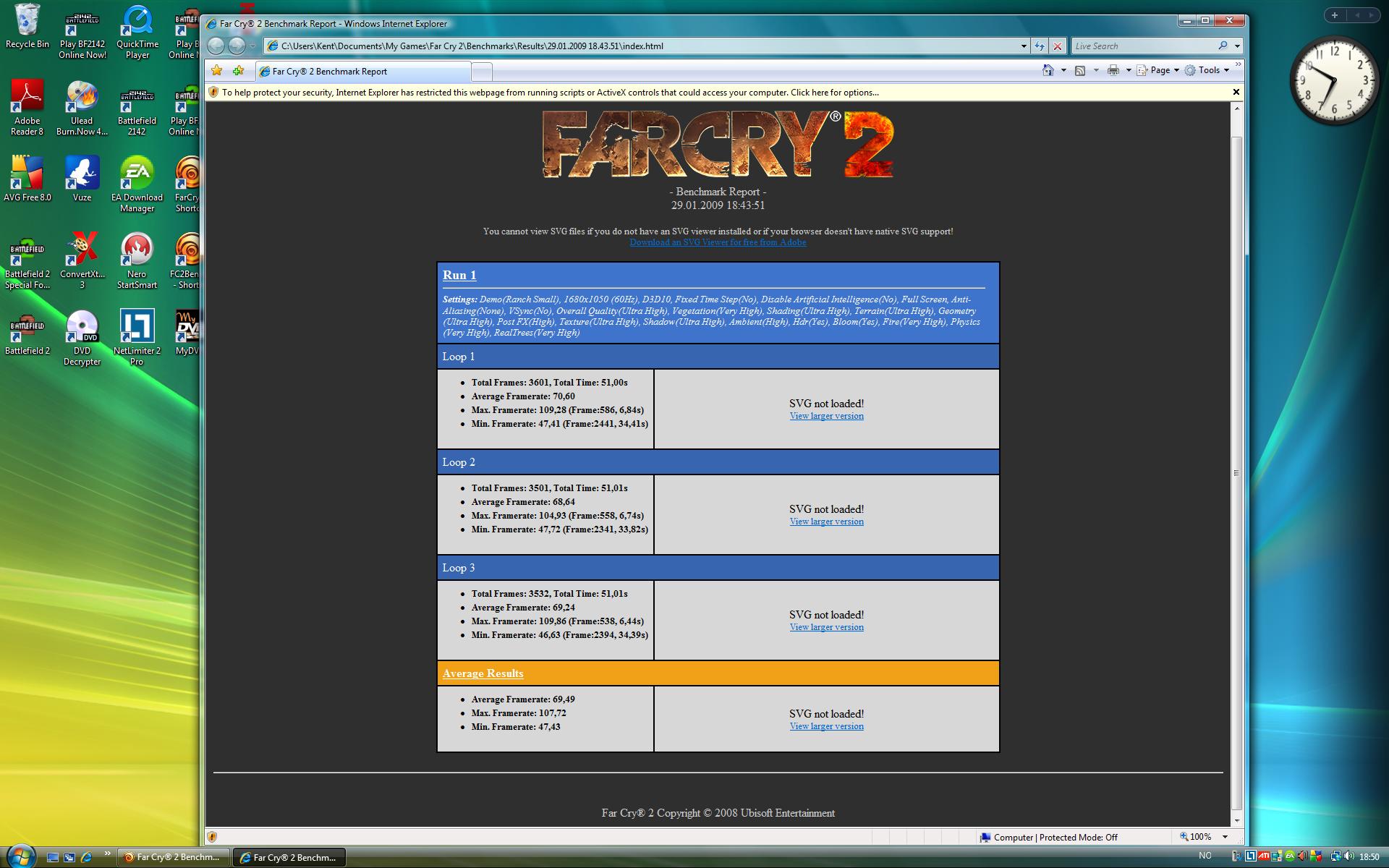Click View larger version link for Loop 1
Image resolution: width=1389 pixels, height=868 pixels.
(826, 416)
